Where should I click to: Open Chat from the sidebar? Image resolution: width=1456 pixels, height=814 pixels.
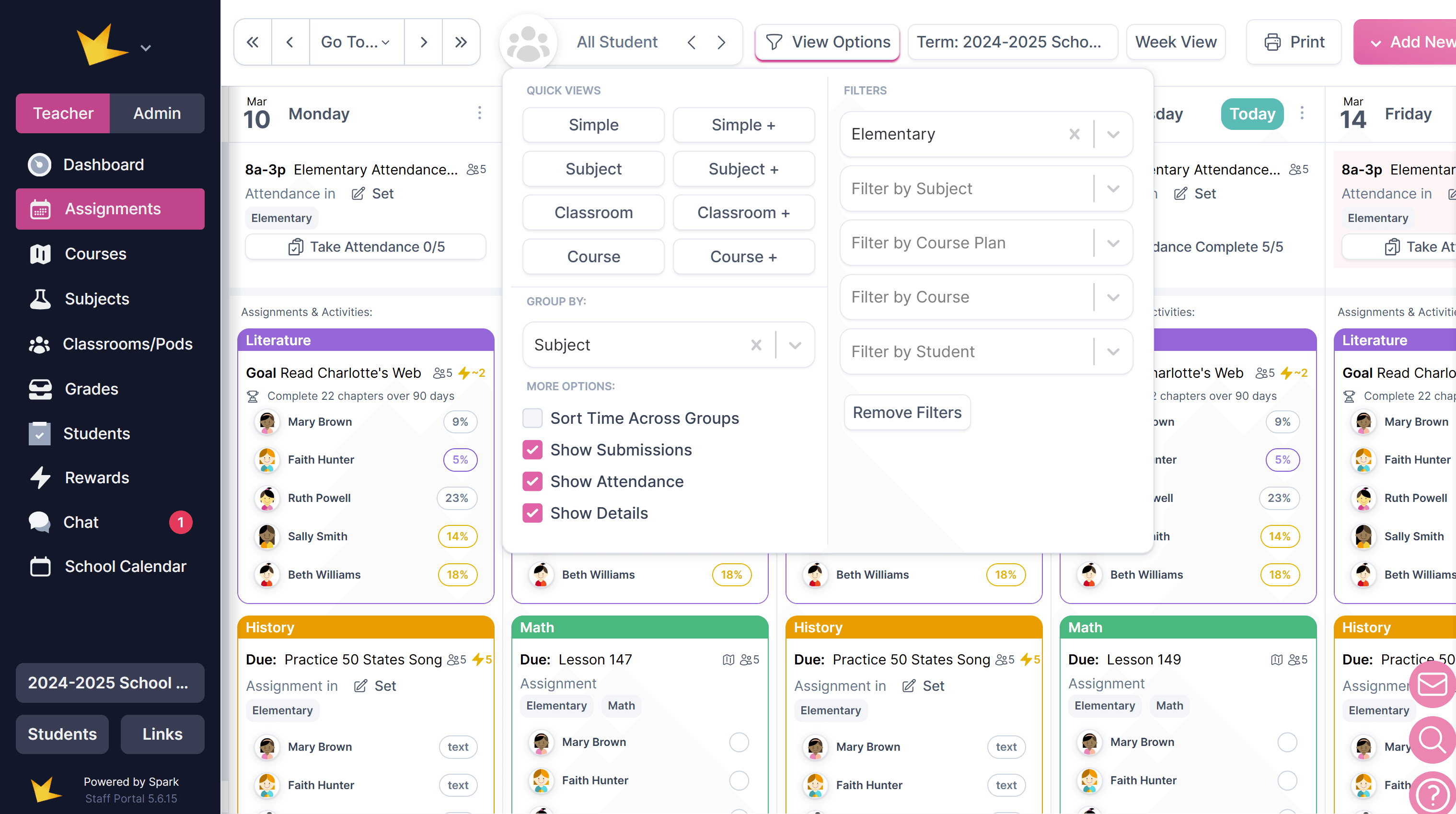tap(81, 522)
